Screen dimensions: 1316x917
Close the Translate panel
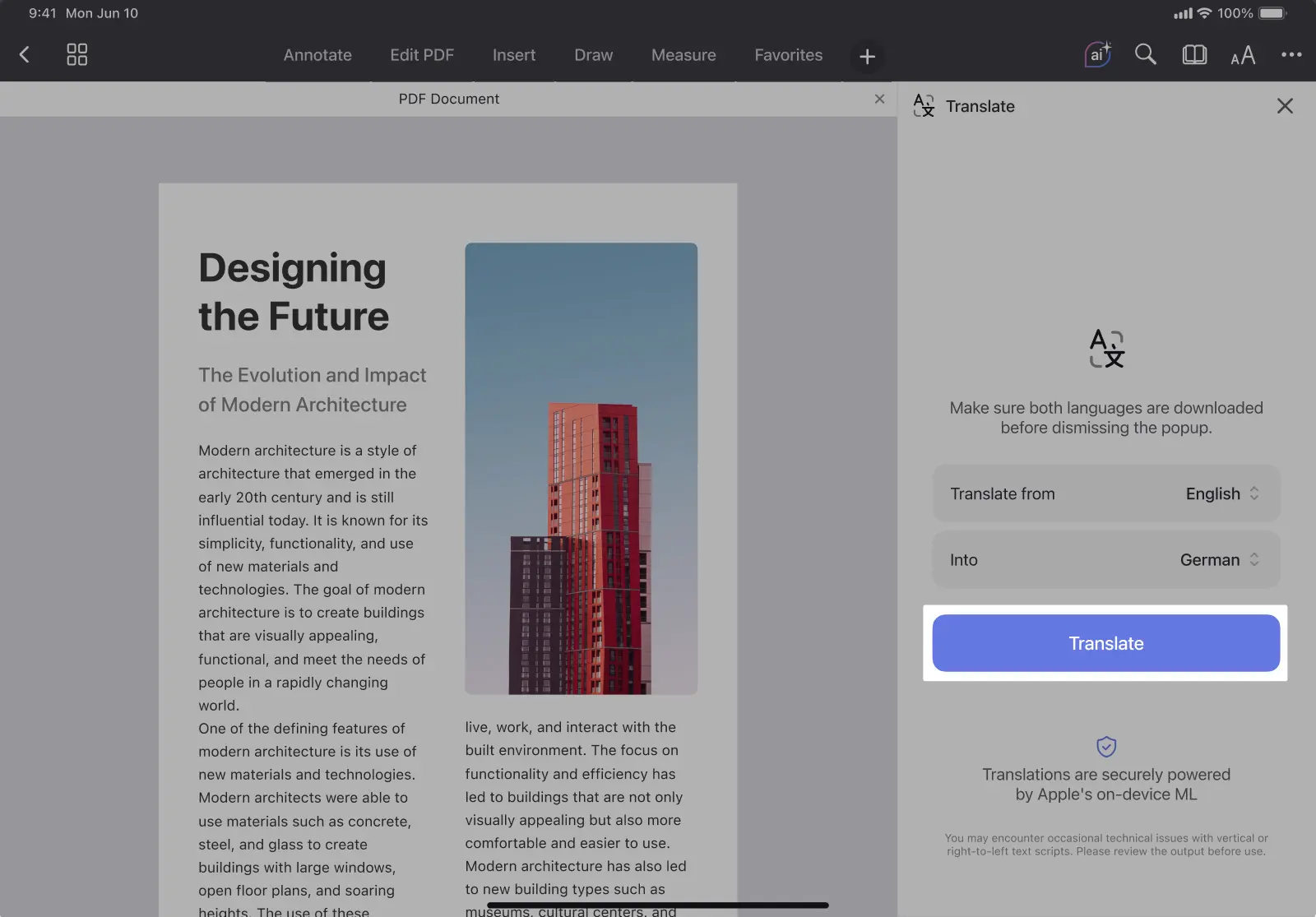pyautogui.click(x=1285, y=106)
